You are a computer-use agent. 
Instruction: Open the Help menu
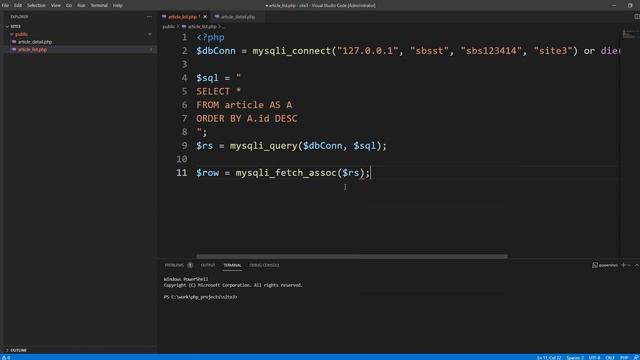pos(118,5)
